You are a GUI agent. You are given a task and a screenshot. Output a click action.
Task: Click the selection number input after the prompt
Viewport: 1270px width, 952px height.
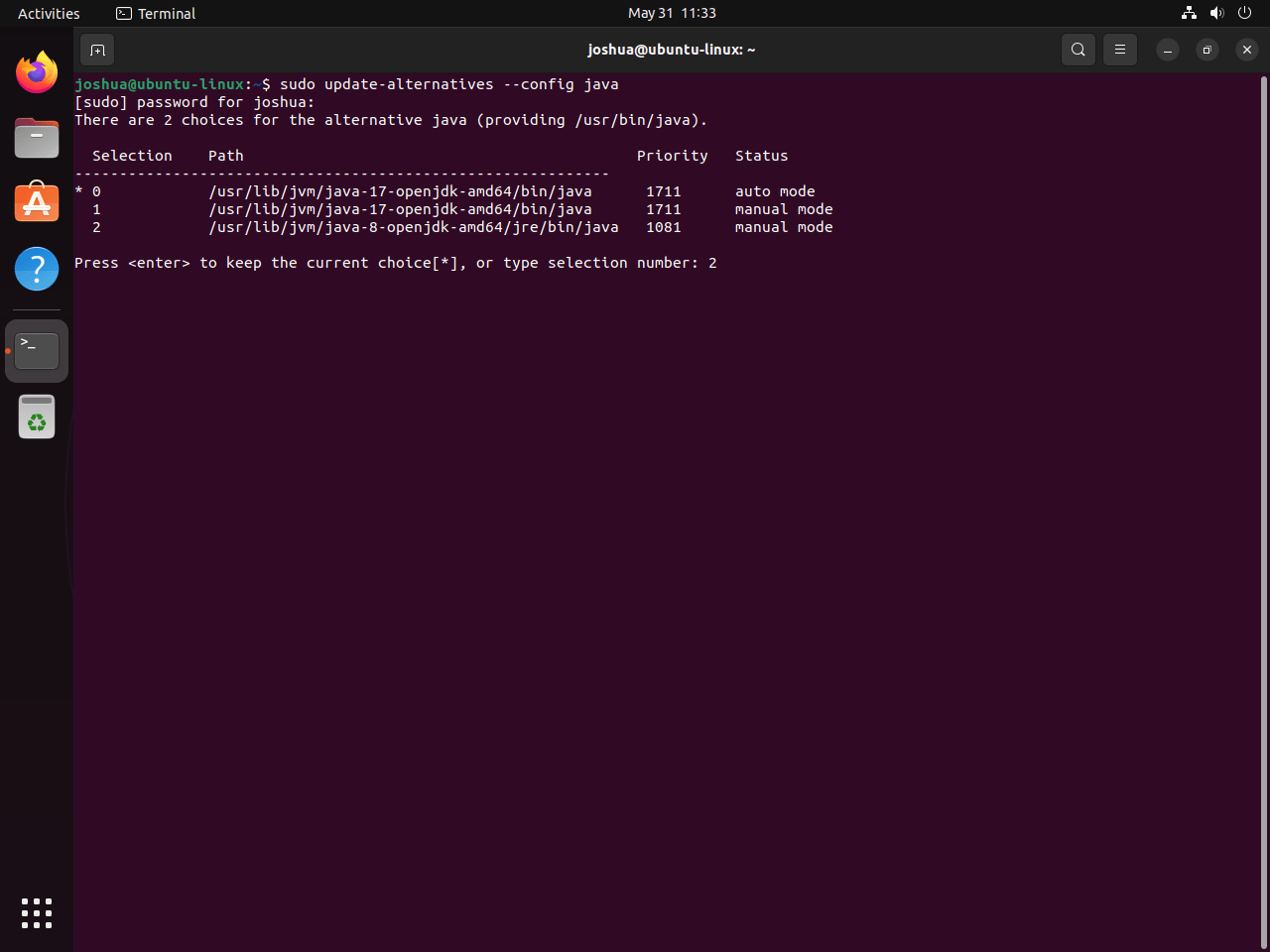[713, 262]
